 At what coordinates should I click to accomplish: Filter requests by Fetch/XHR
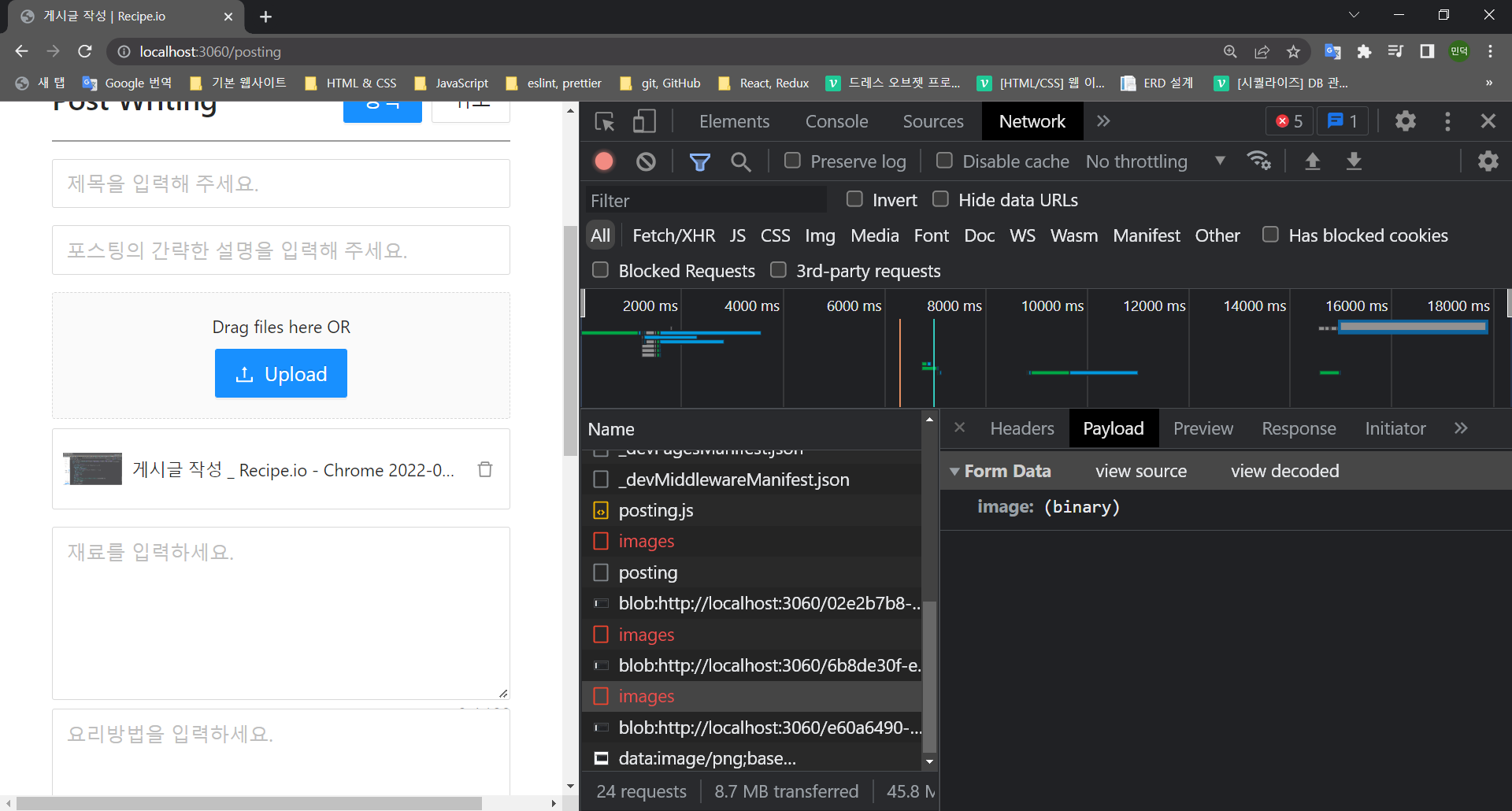[x=673, y=235]
